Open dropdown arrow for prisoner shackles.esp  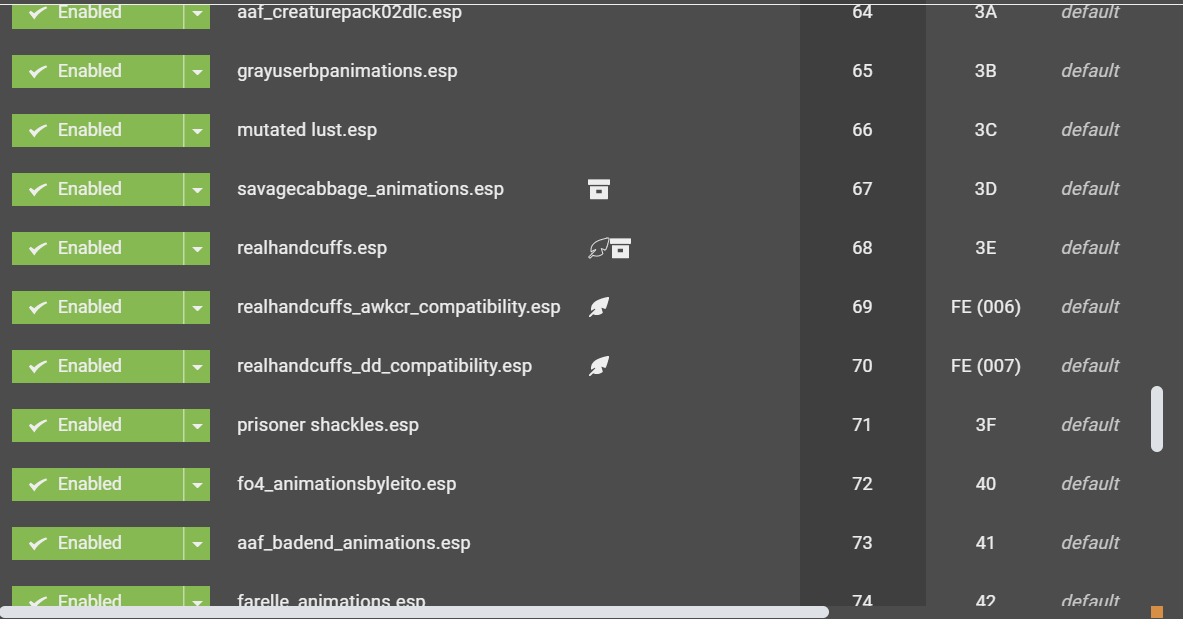[197, 425]
